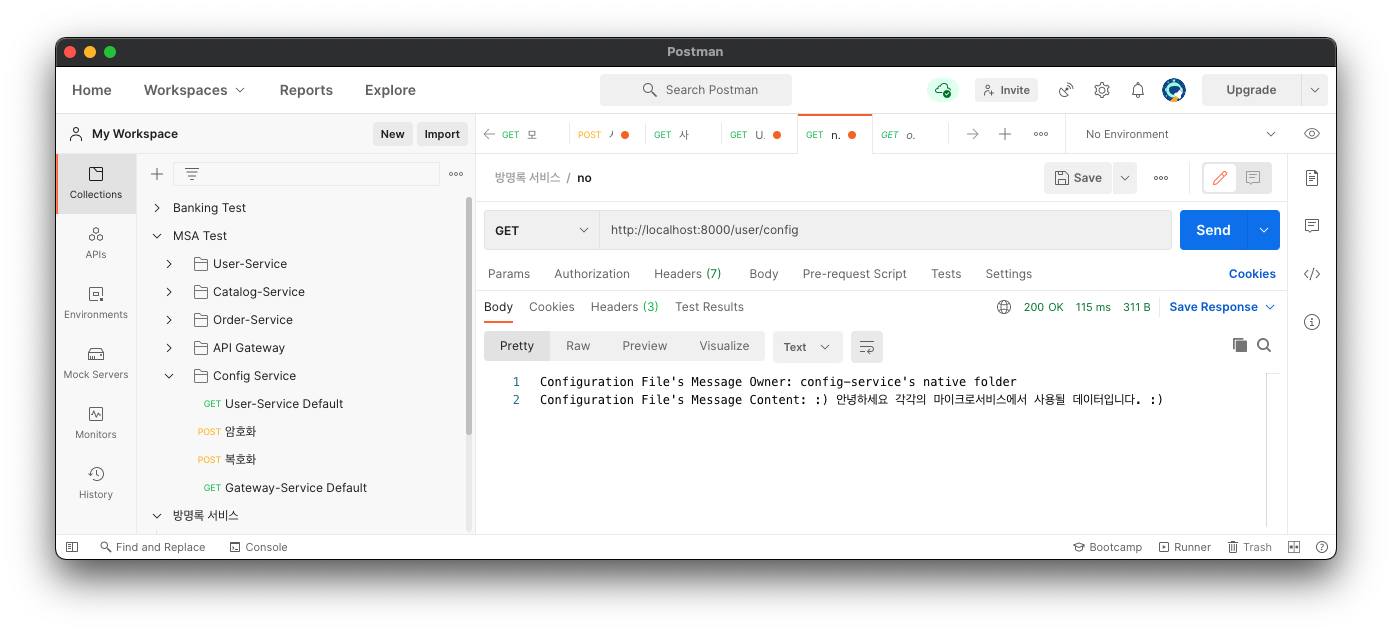
Task: Open the HTTP method GET dropdown
Action: click(542, 230)
